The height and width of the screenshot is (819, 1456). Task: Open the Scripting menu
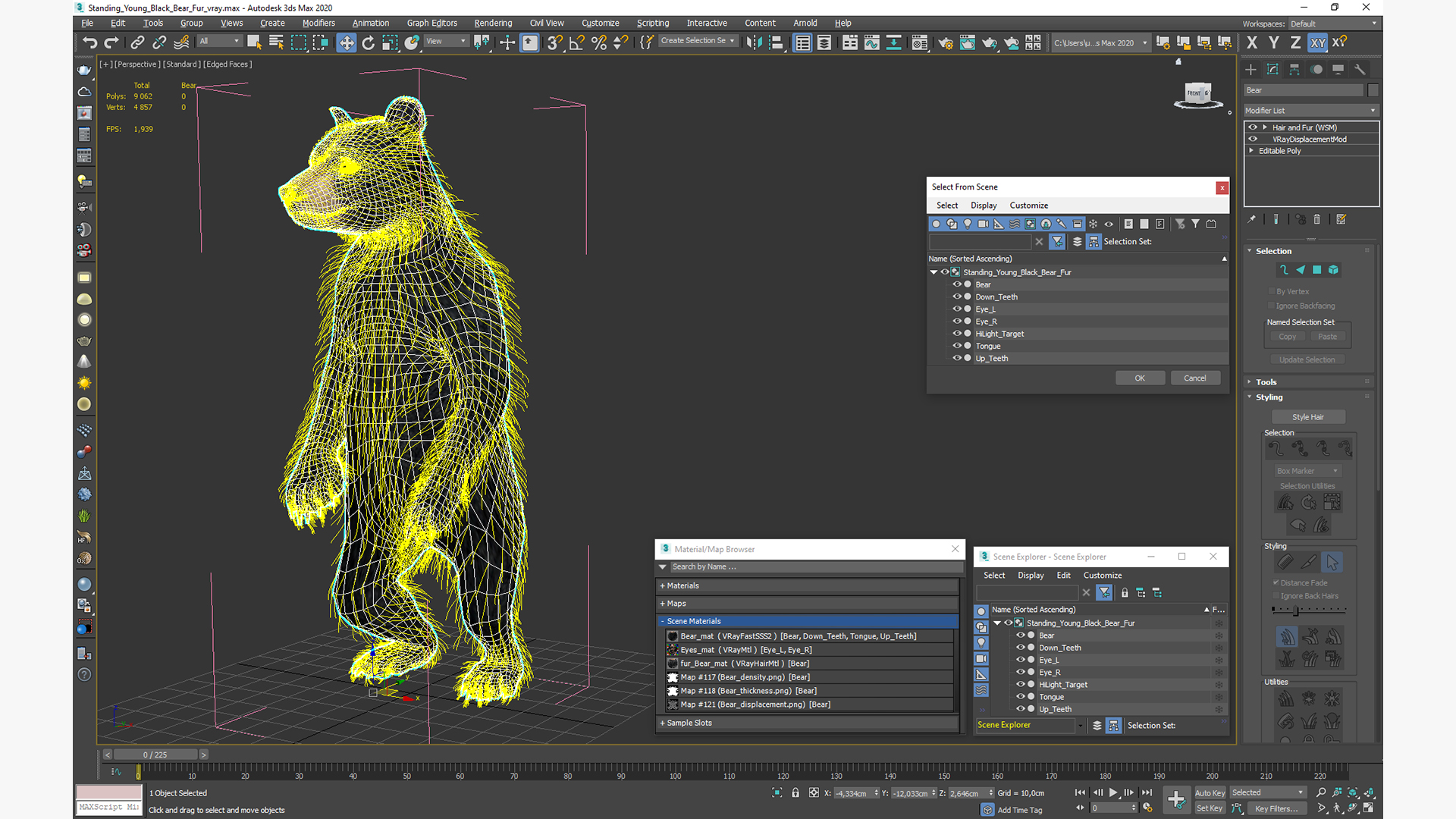pyautogui.click(x=653, y=23)
